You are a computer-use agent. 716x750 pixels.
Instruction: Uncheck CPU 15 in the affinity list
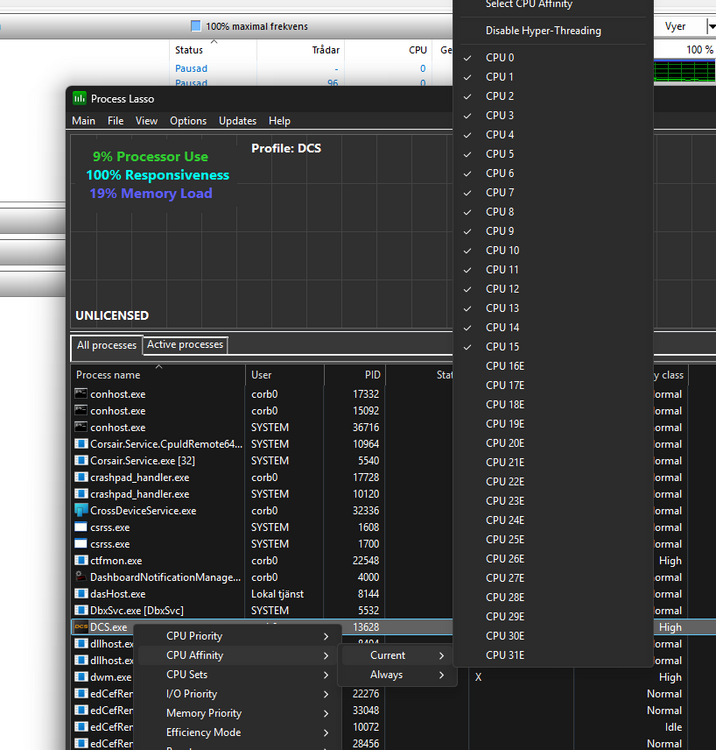[x=502, y=347]
